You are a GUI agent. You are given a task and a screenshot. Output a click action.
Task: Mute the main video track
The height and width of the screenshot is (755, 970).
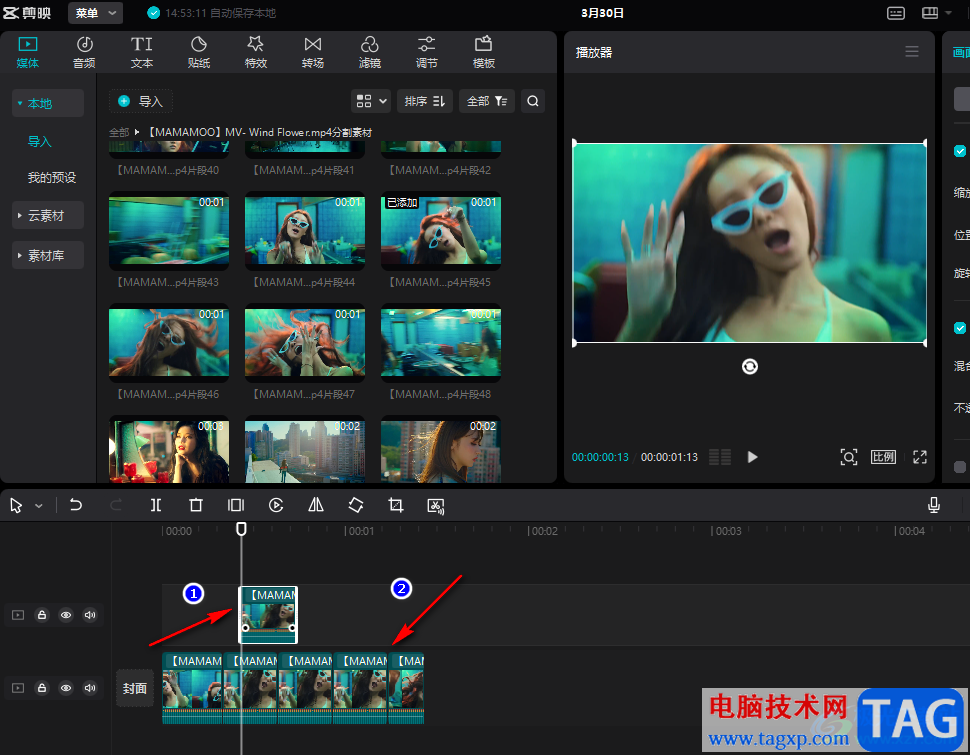pyautogui.click(x=90, y=688)
